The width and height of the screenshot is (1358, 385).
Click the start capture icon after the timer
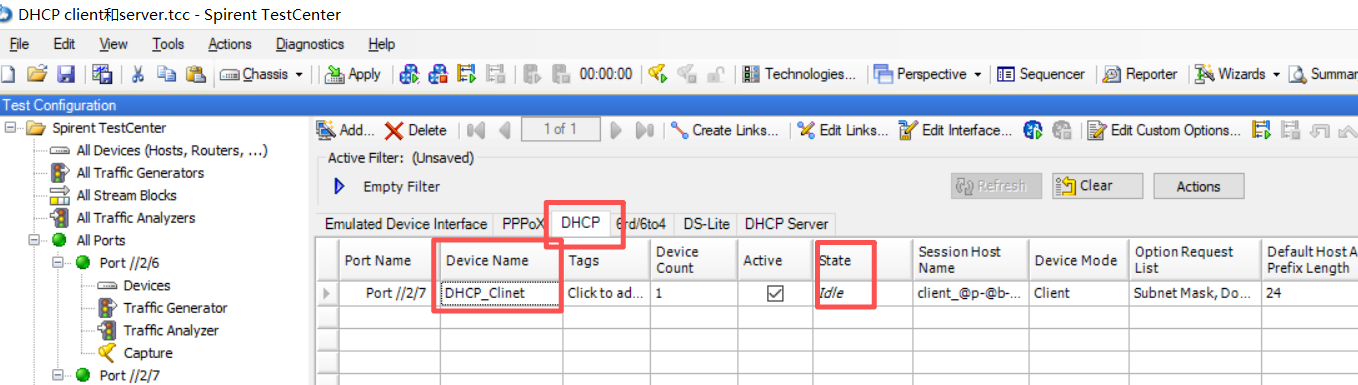[x=656, y=74]
